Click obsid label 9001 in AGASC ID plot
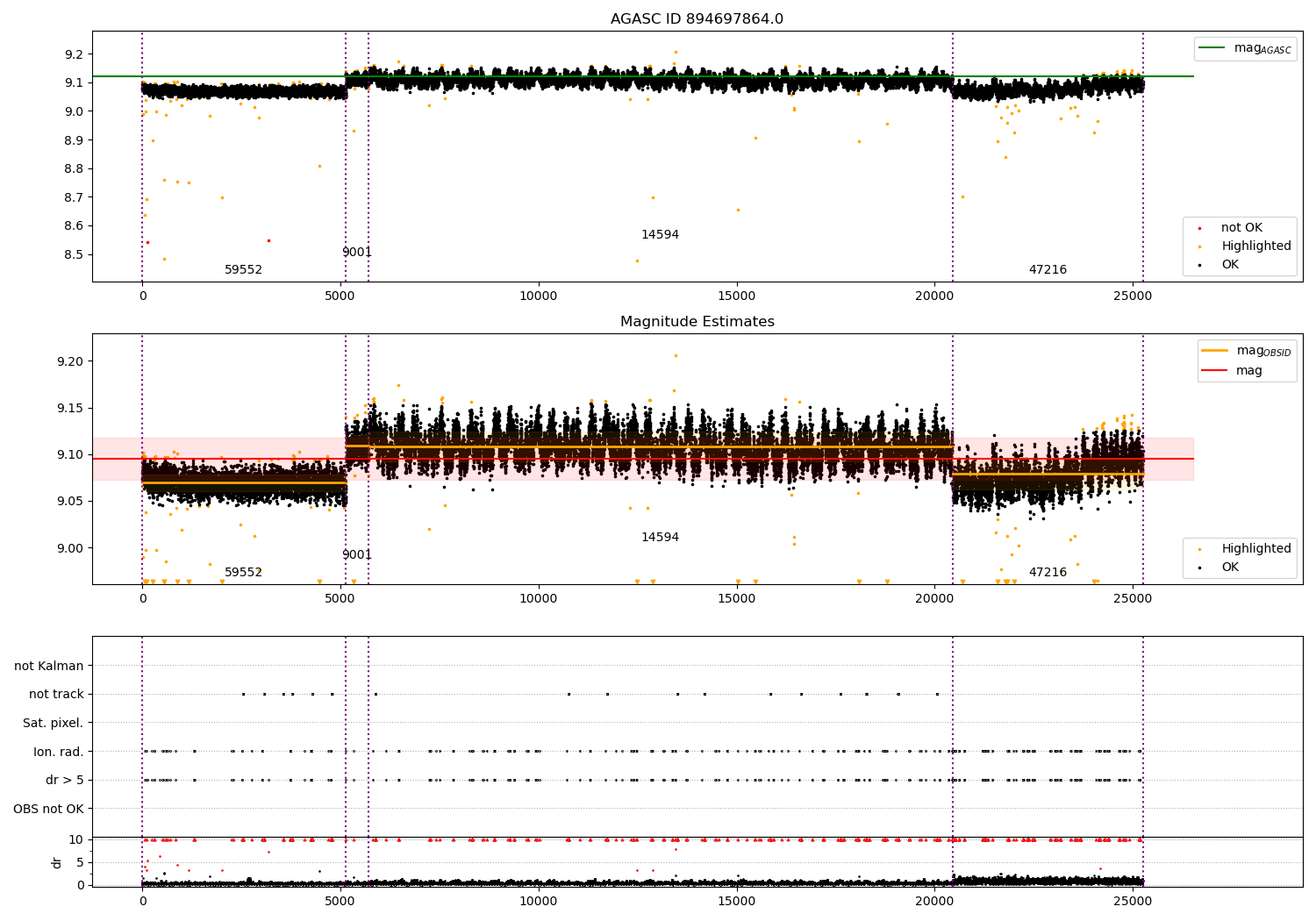 356,253
